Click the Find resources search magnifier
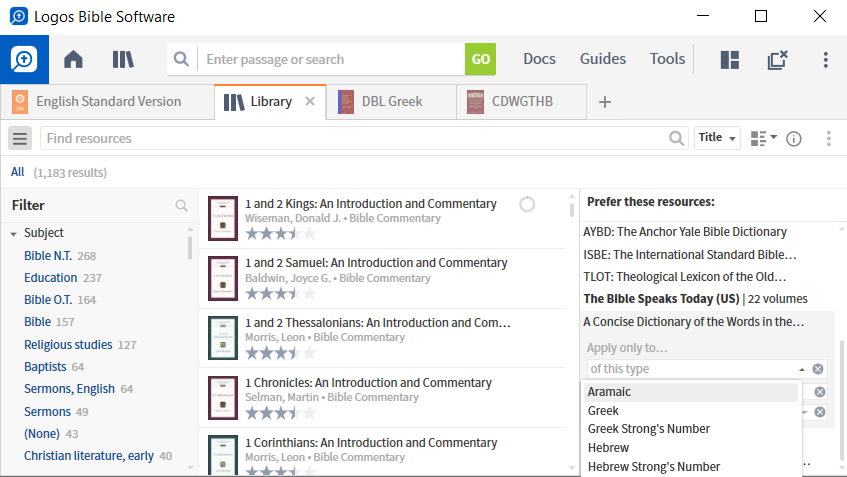The height and width of the screenshot is (477, 847). [x=676, y=138]
